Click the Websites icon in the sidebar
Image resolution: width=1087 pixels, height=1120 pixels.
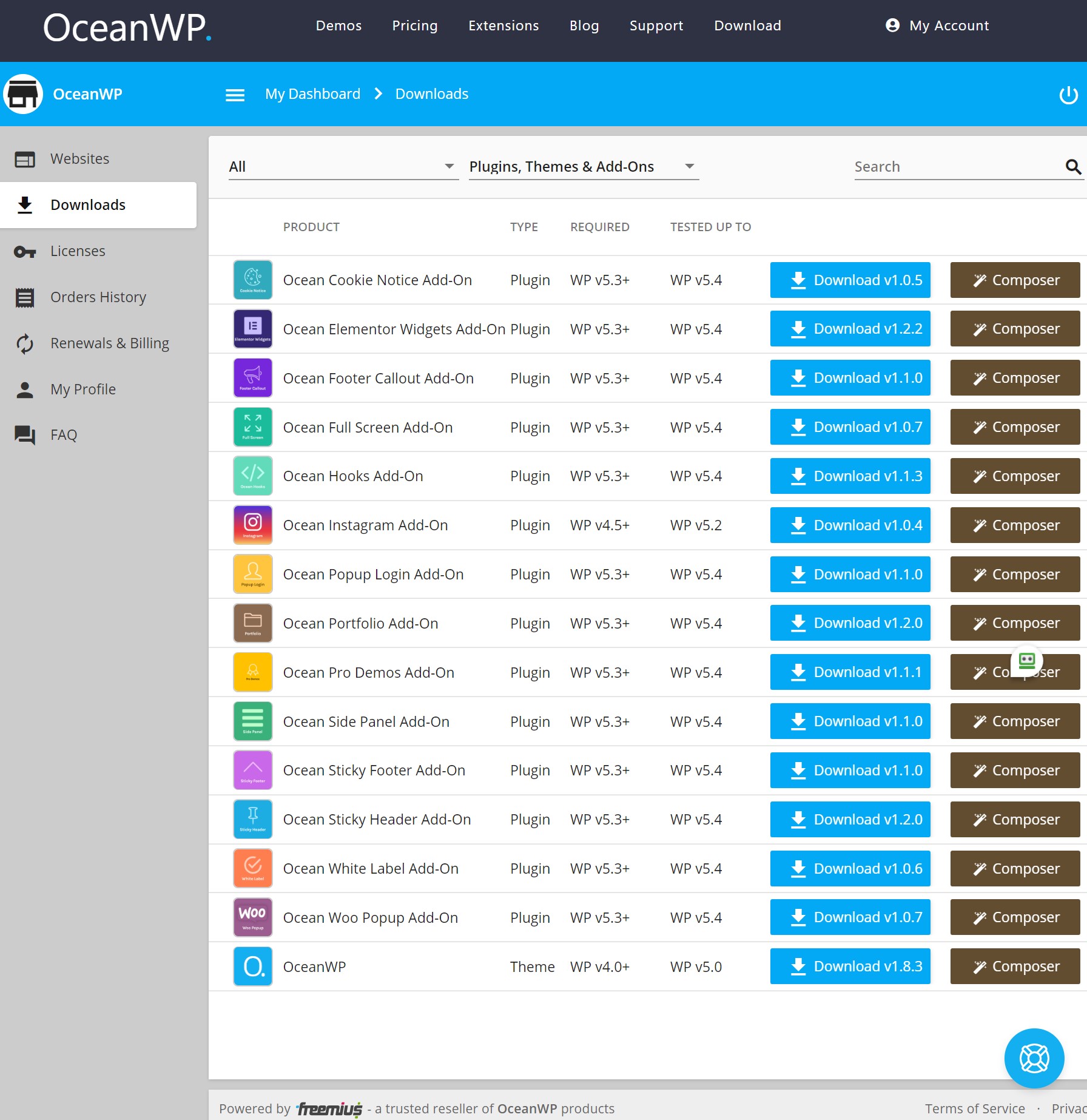coord(24,158)
